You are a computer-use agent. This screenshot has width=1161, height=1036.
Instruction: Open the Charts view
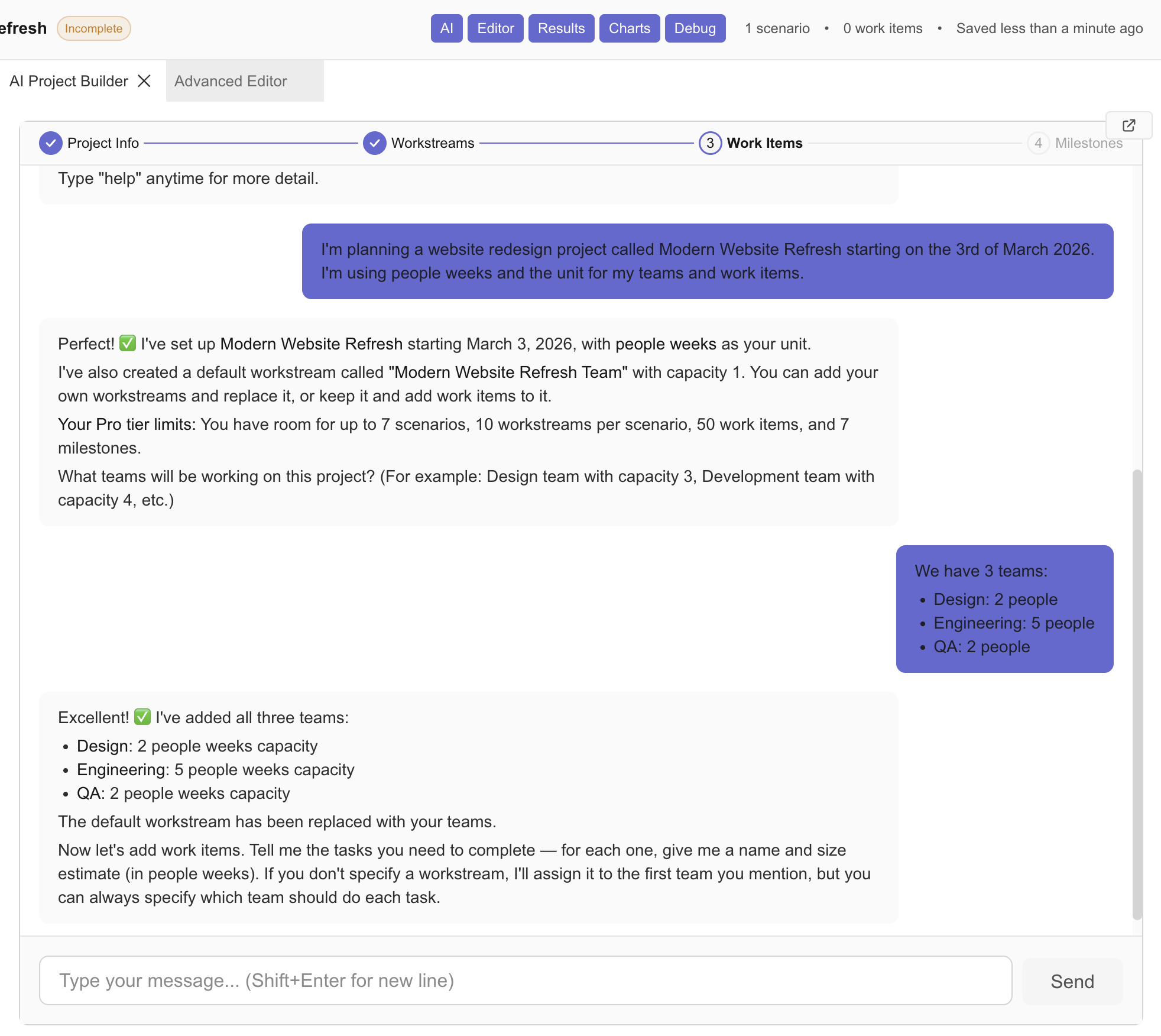[629, 28]
